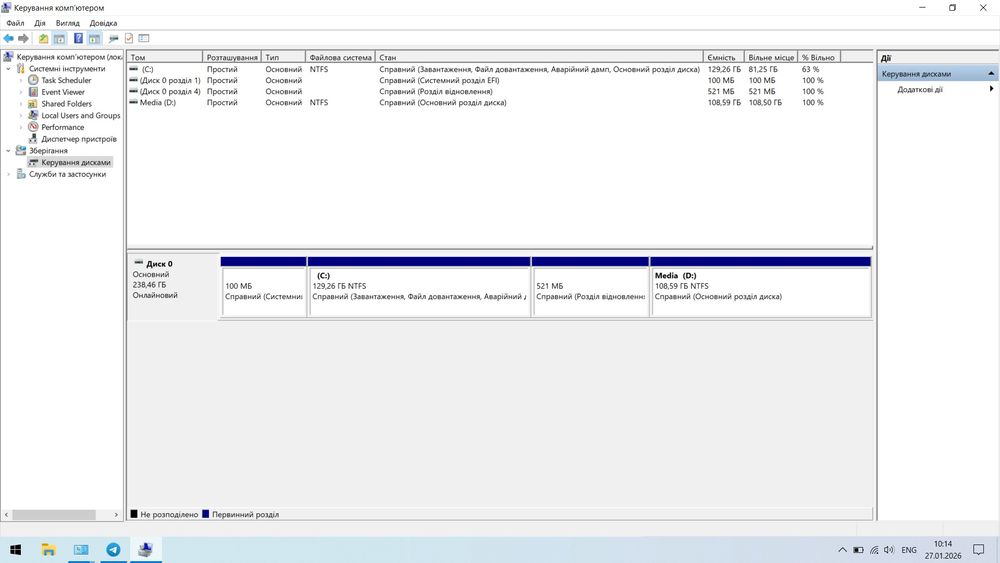
Task: Click the monitor app icon on taskbar
Action: (81, 550)
